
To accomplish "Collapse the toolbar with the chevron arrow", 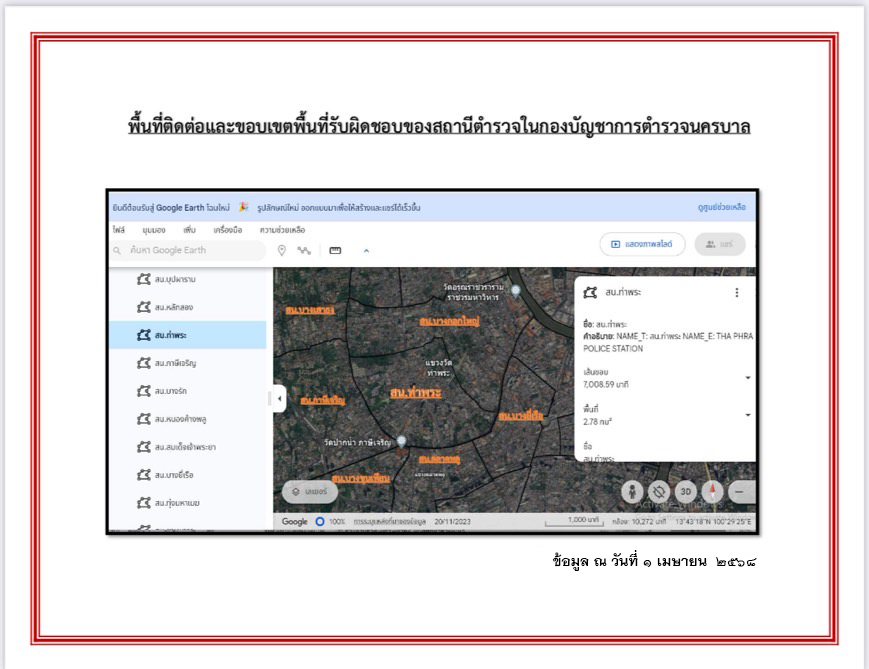I will pos(366,250).
